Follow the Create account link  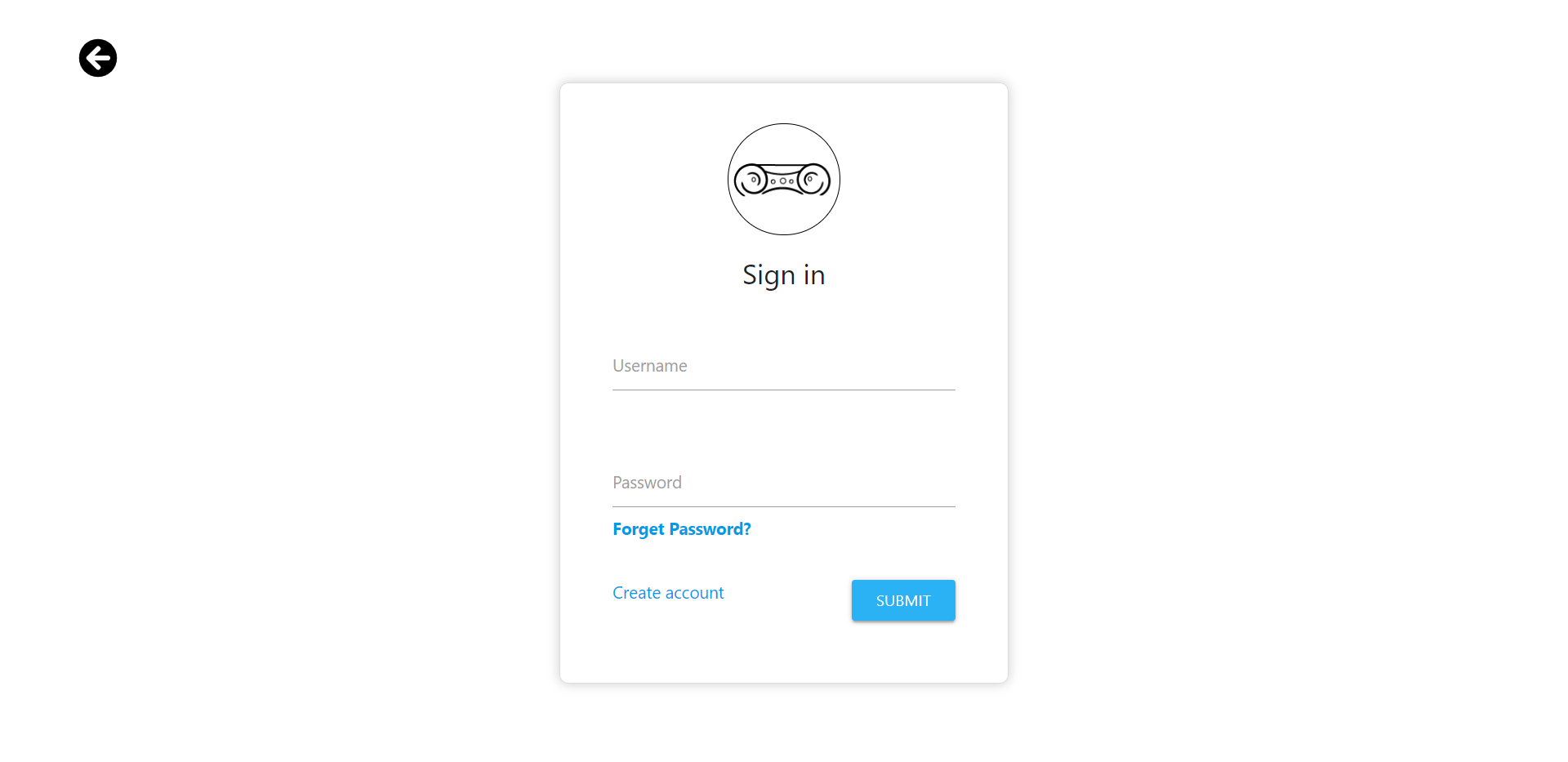668,593
